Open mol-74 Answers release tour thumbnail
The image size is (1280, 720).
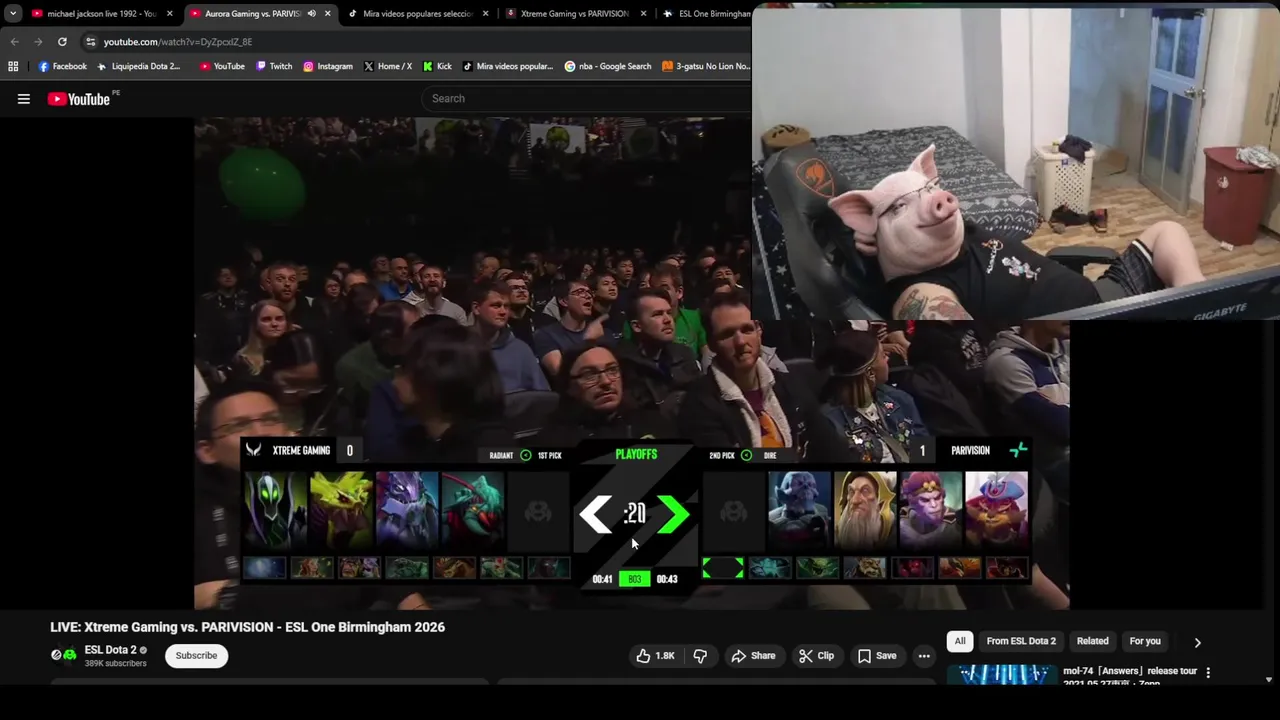click(x=1002, y=675)
